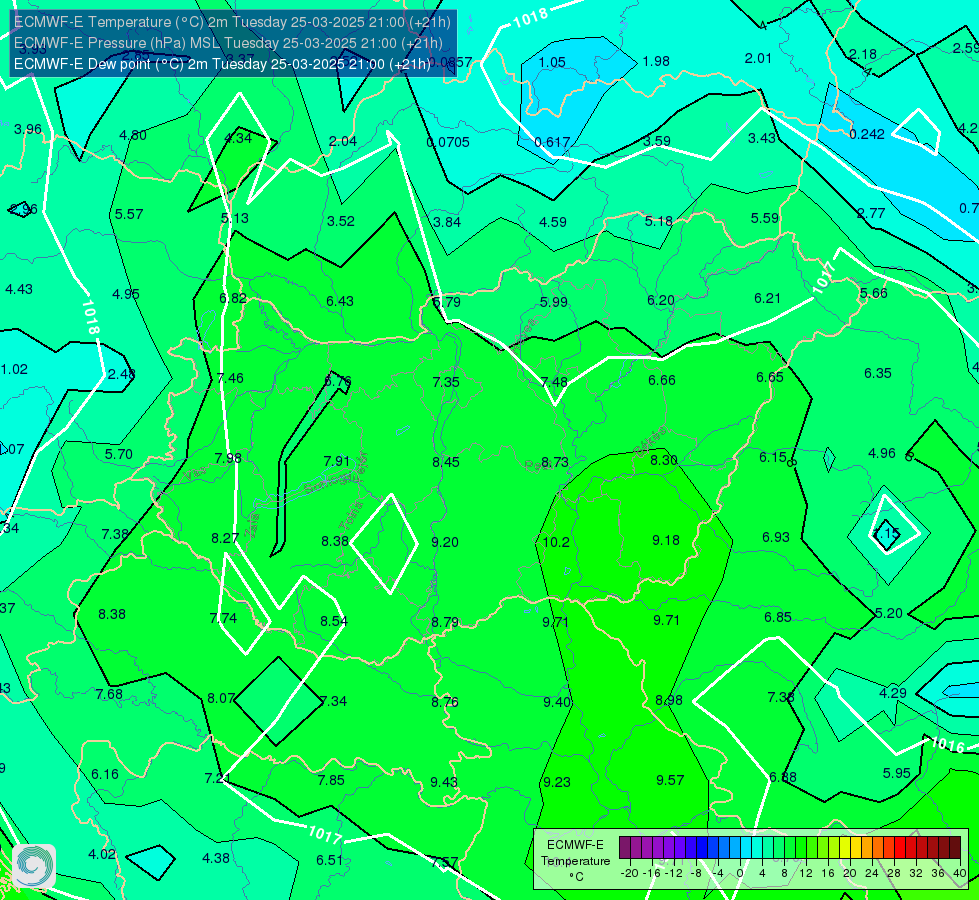Click the 8.30 temperature value
Viewport: 979px width, 900px height.
(x=664, y=460)
